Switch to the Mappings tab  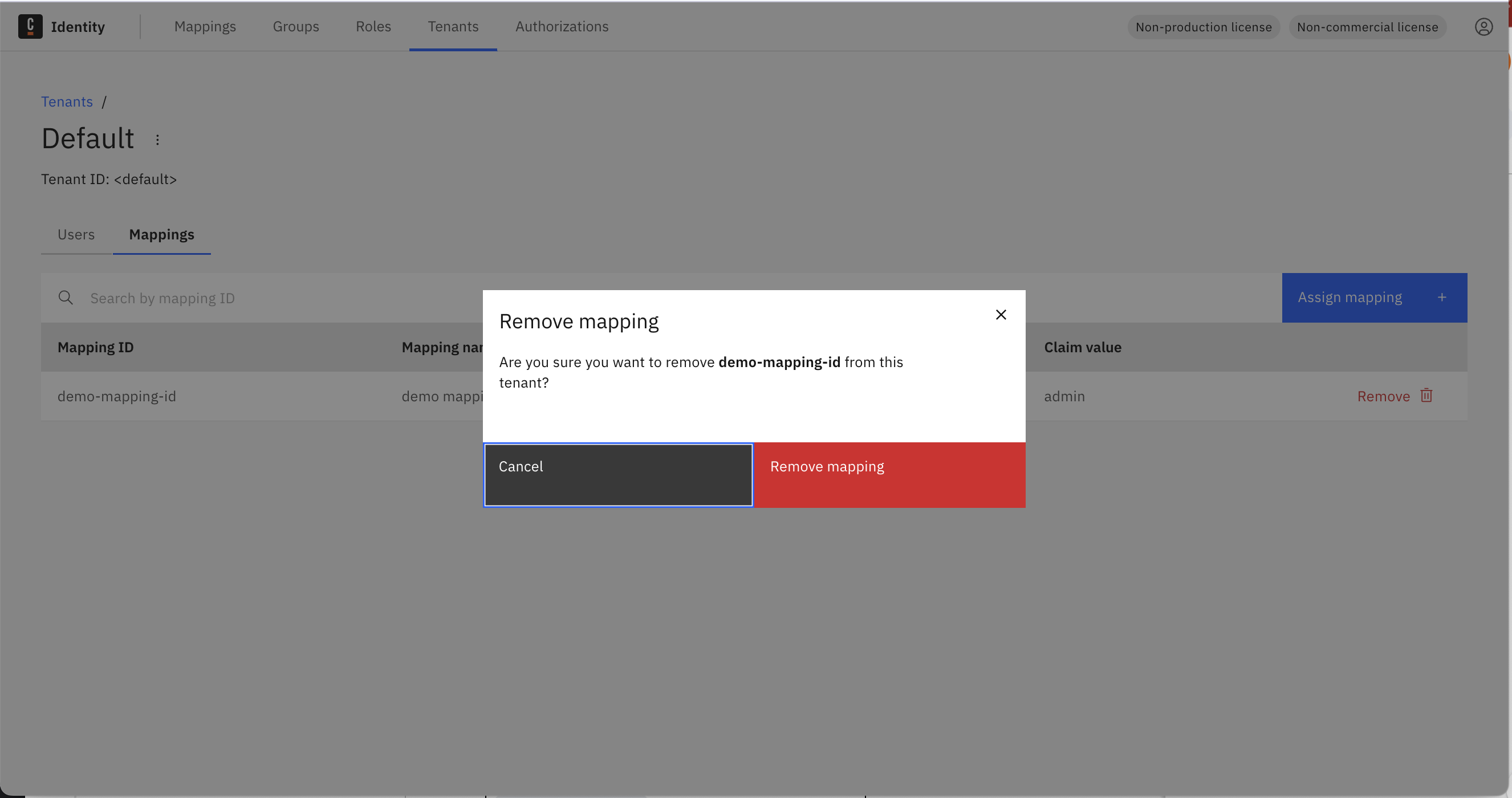tap(162, 234)
